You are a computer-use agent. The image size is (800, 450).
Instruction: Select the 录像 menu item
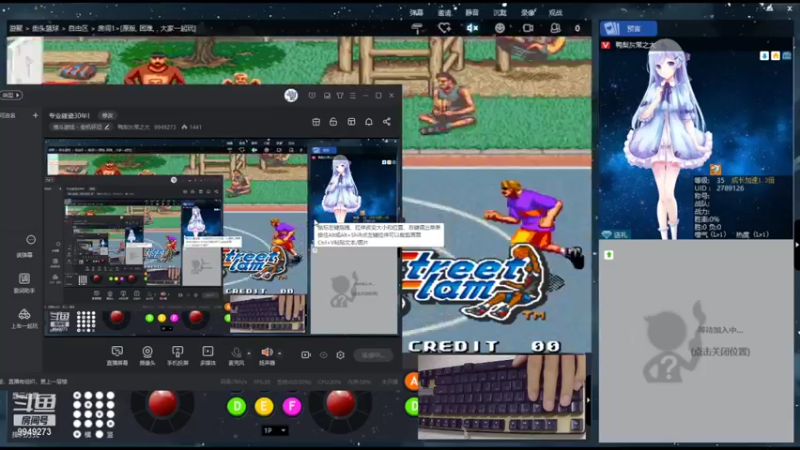[528, 12]
